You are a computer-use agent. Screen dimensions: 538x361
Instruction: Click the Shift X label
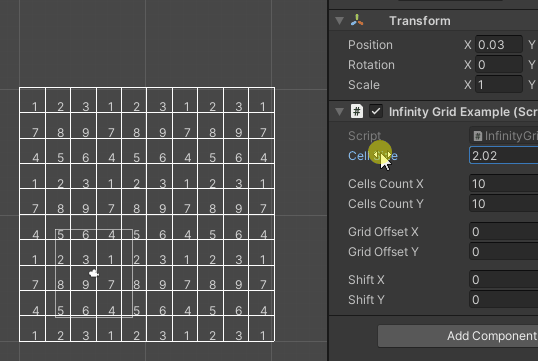pyautogui.click(x=366, y=280)
